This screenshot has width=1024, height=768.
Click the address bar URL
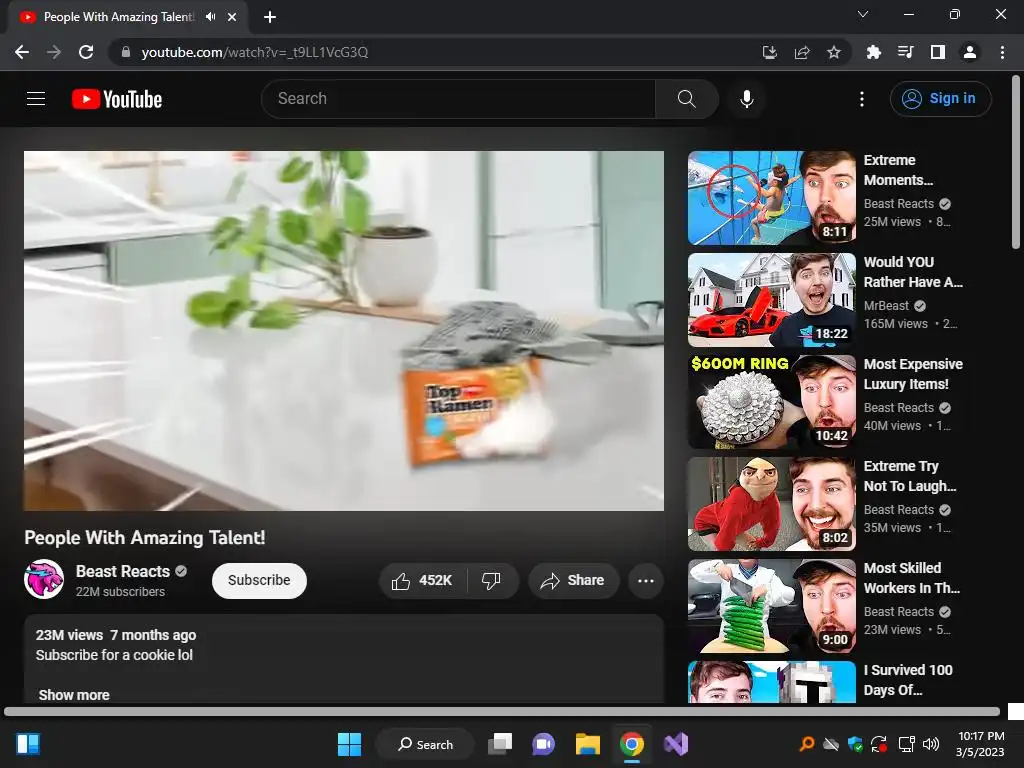pos(255,52)
